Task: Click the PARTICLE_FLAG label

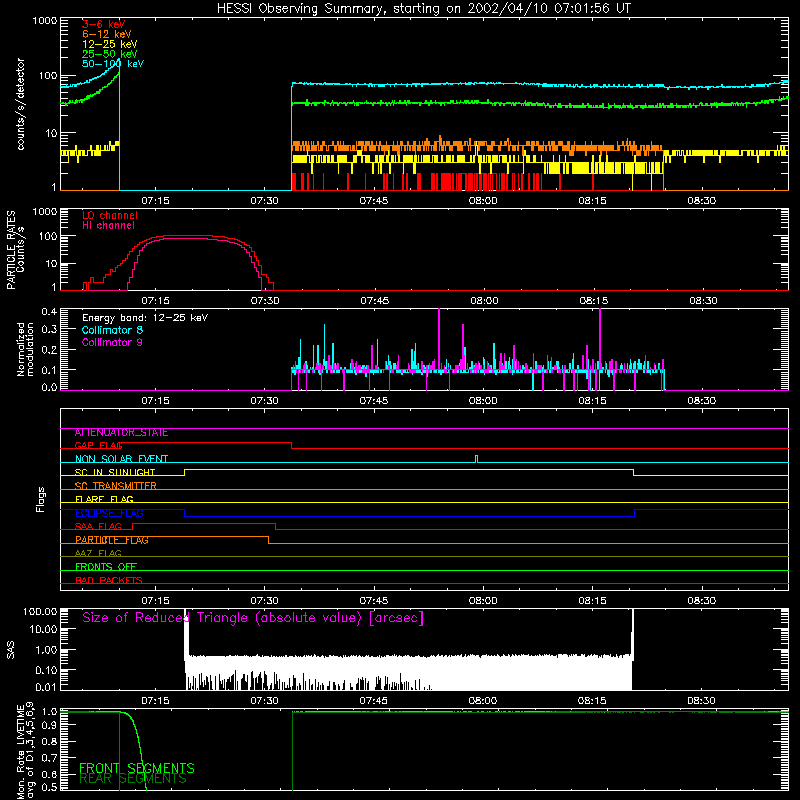Action: click(x=112, y=540)
